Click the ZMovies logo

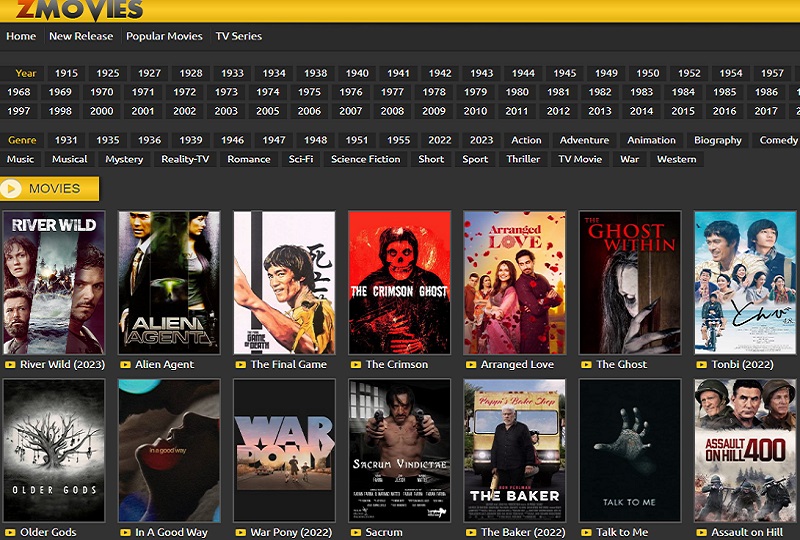coord(79,10)
